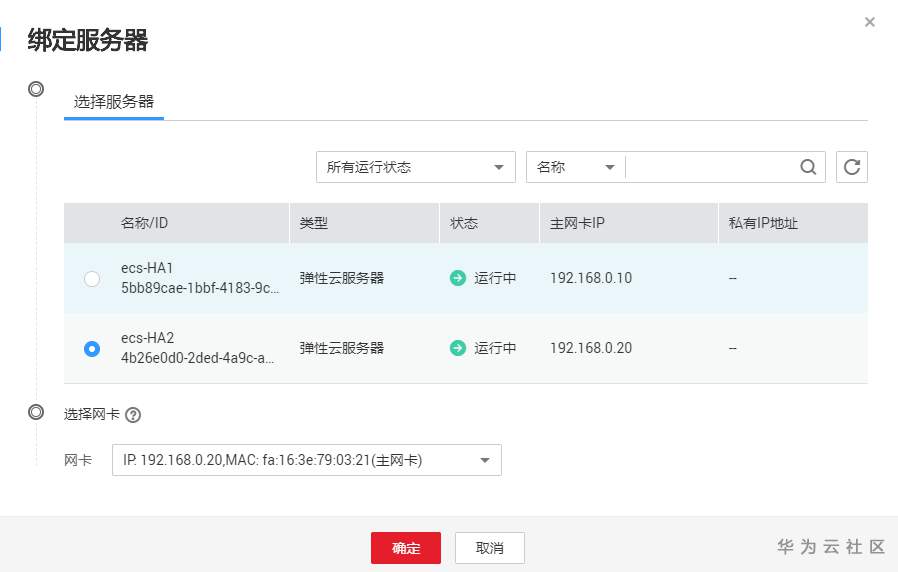Viewport: 898px width, 572px height.
Task: Click IP address 192.168.0.10
Action: click(591, 278)
